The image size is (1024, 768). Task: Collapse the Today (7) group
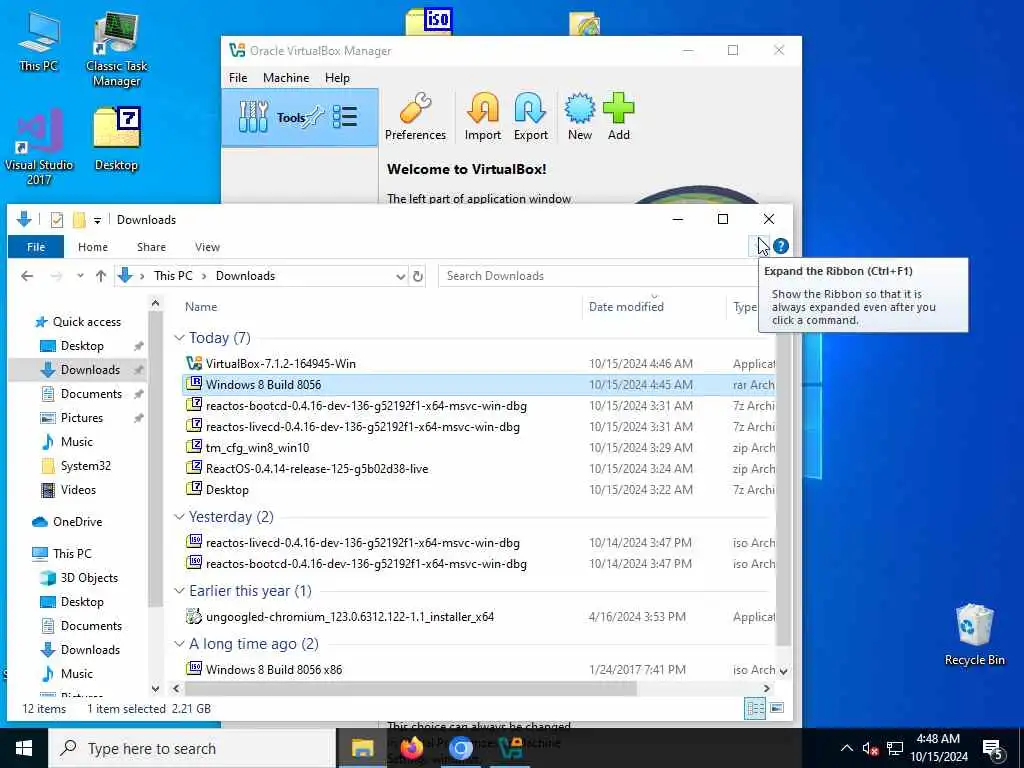179,338
